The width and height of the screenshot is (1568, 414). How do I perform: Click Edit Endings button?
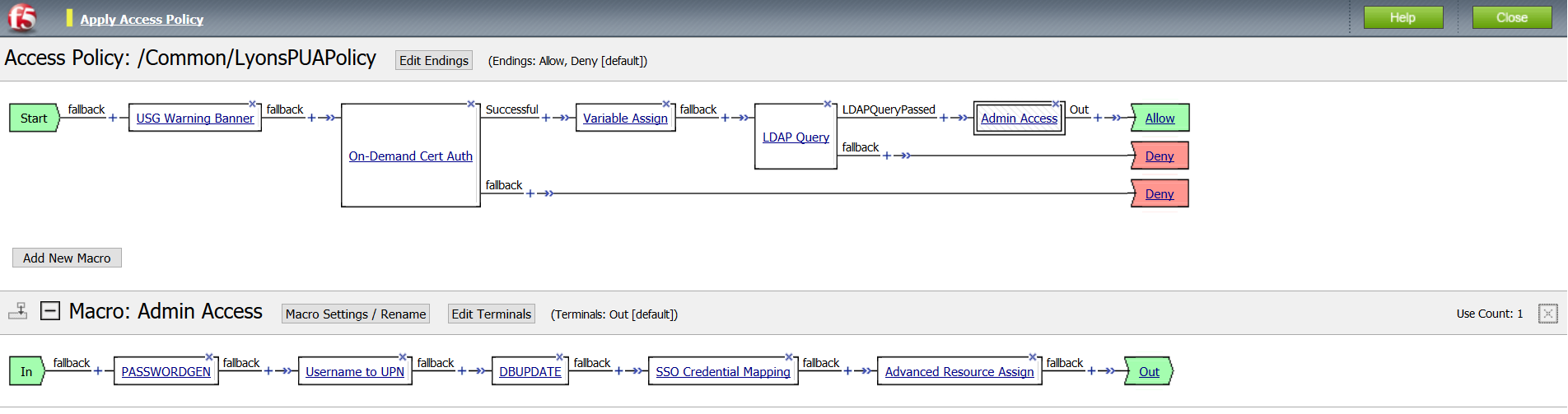[434, 60]
